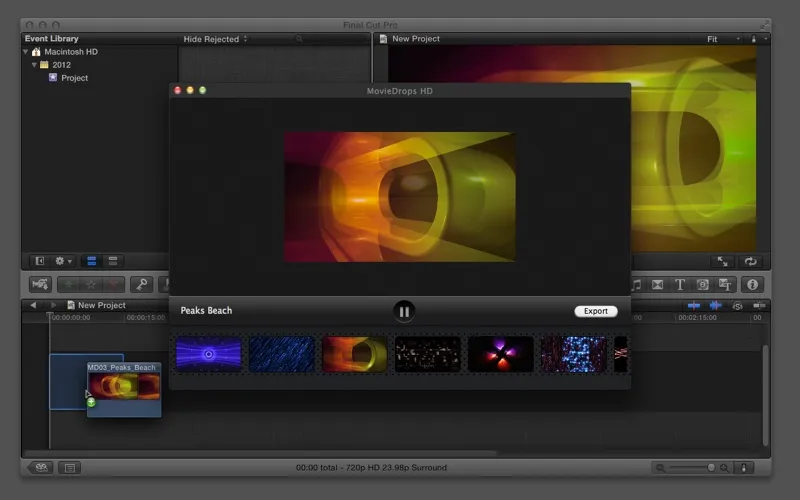Image resolution: width=800 pixels, height=500 pixels.
Task: Go back in timeline history
Action: [33, 305]
